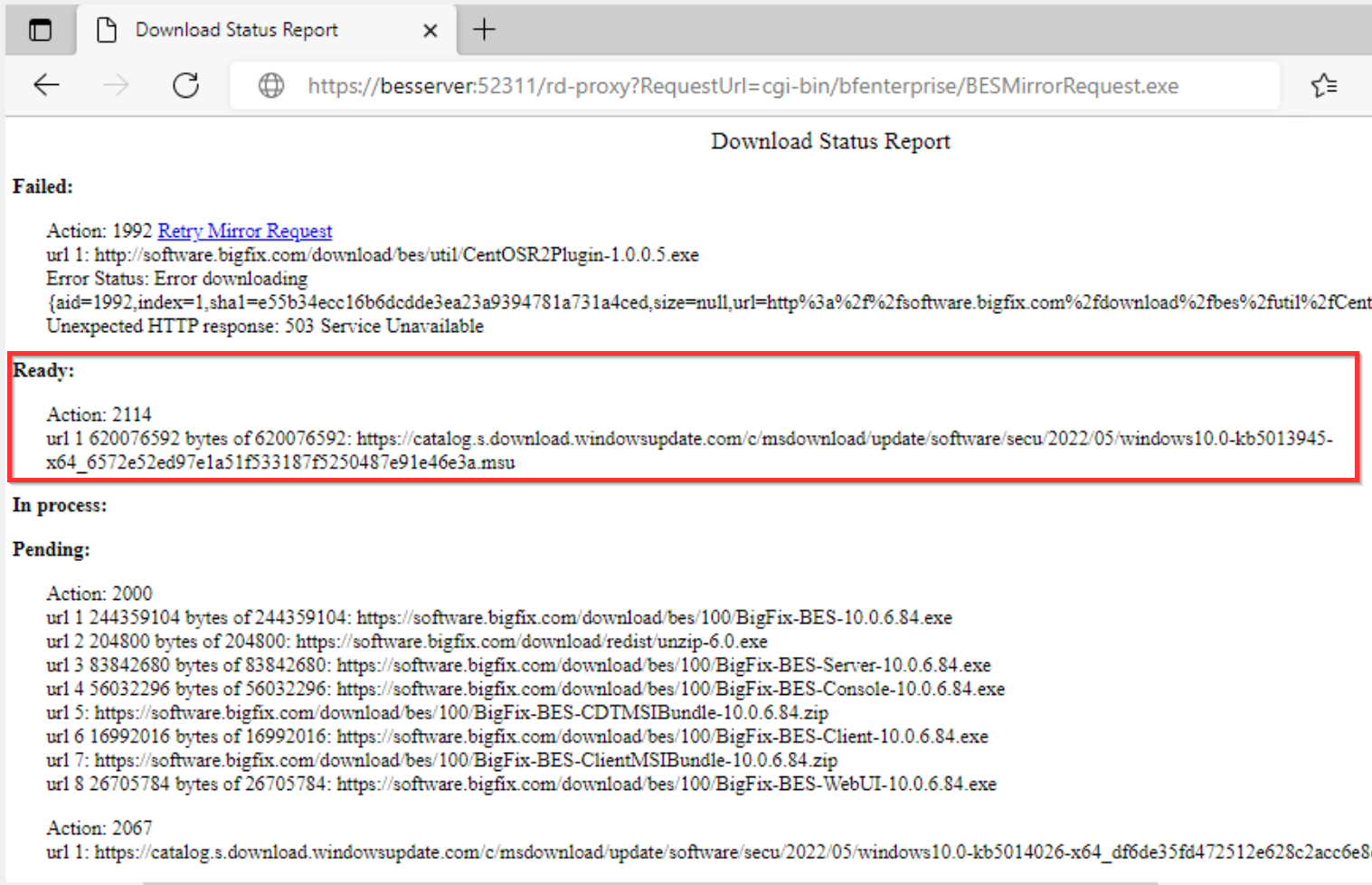Click the horizontal scrollbar at page bottom
The height and width of the screenshot is (885, 1372).
pyautogui.click(x=649, y=881)
